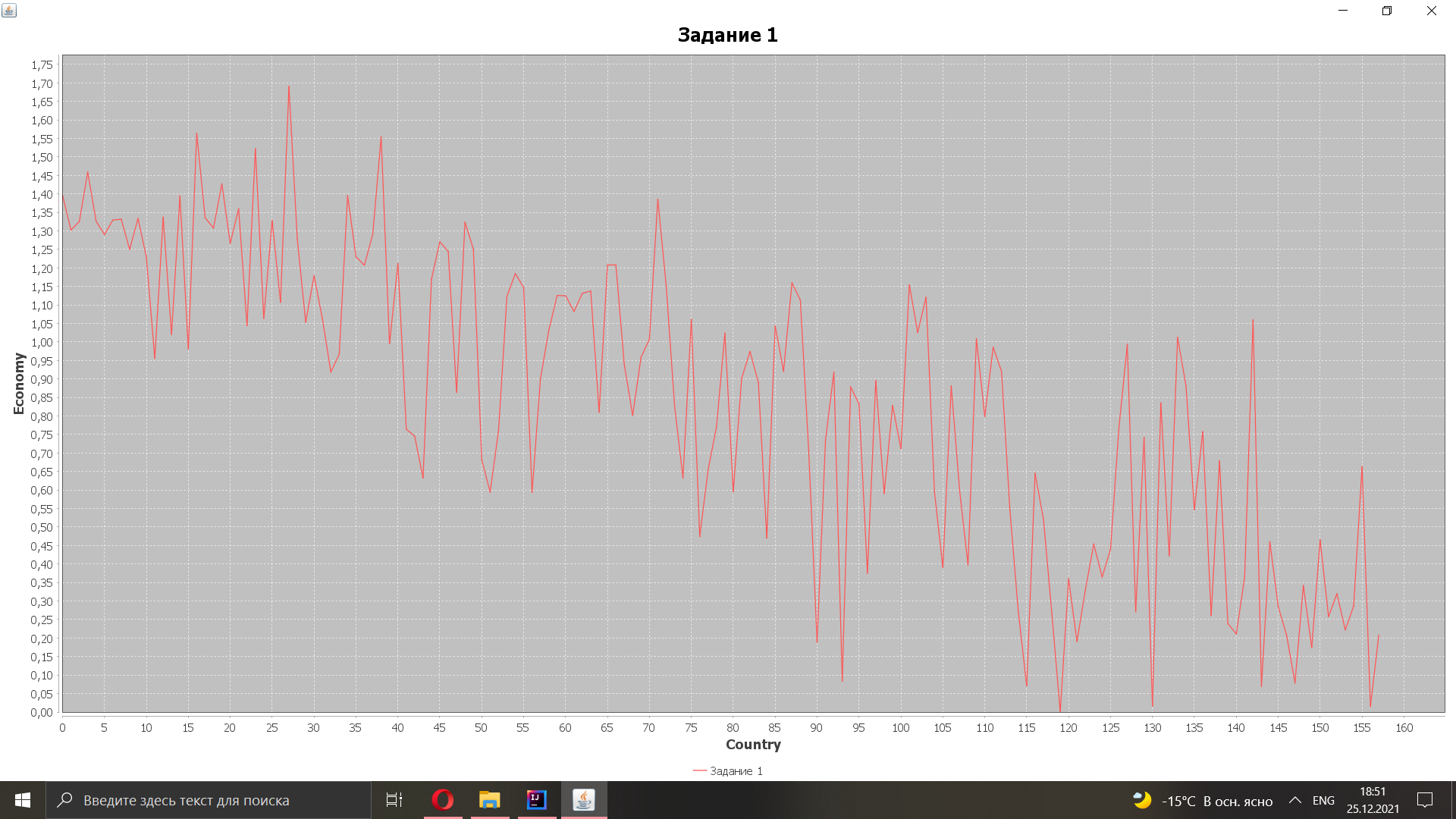This screenshot has width=1456, height=819.
Task: Show hidden system tray icons
Action: click(x=1295, y=800)
